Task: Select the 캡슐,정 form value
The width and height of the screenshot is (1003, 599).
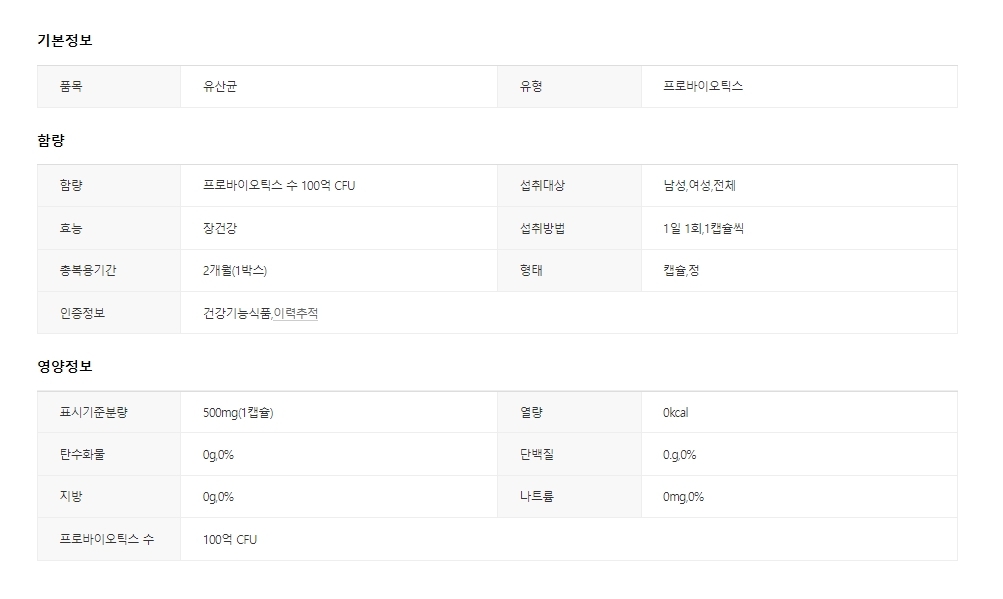Action: [x=681, y=270]
